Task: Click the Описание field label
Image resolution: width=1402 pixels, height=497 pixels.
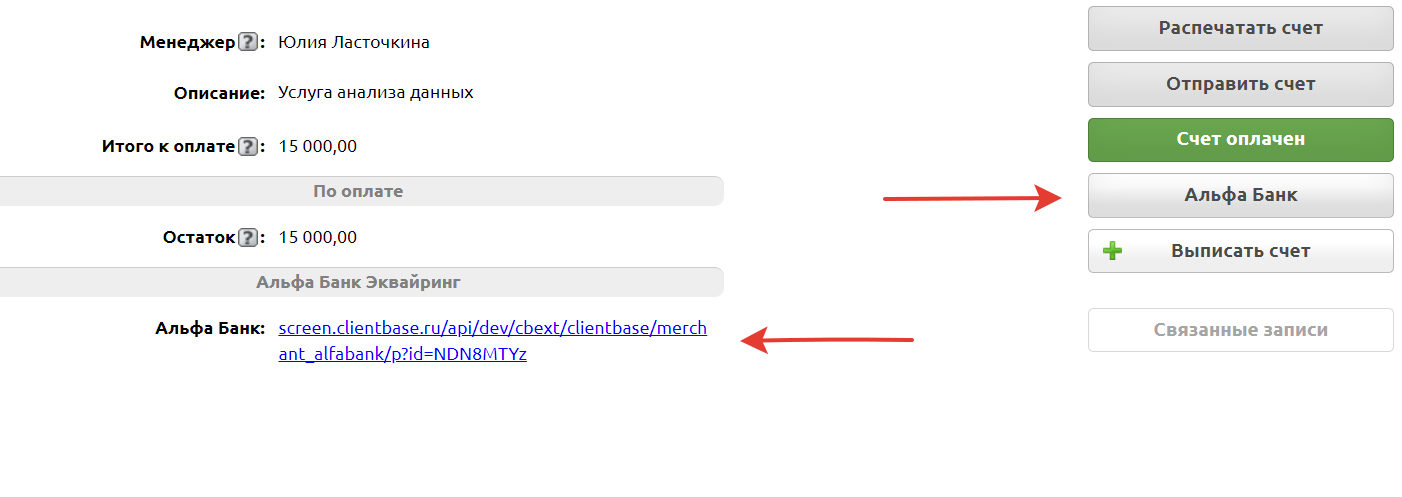Action: tap(218, 93)
